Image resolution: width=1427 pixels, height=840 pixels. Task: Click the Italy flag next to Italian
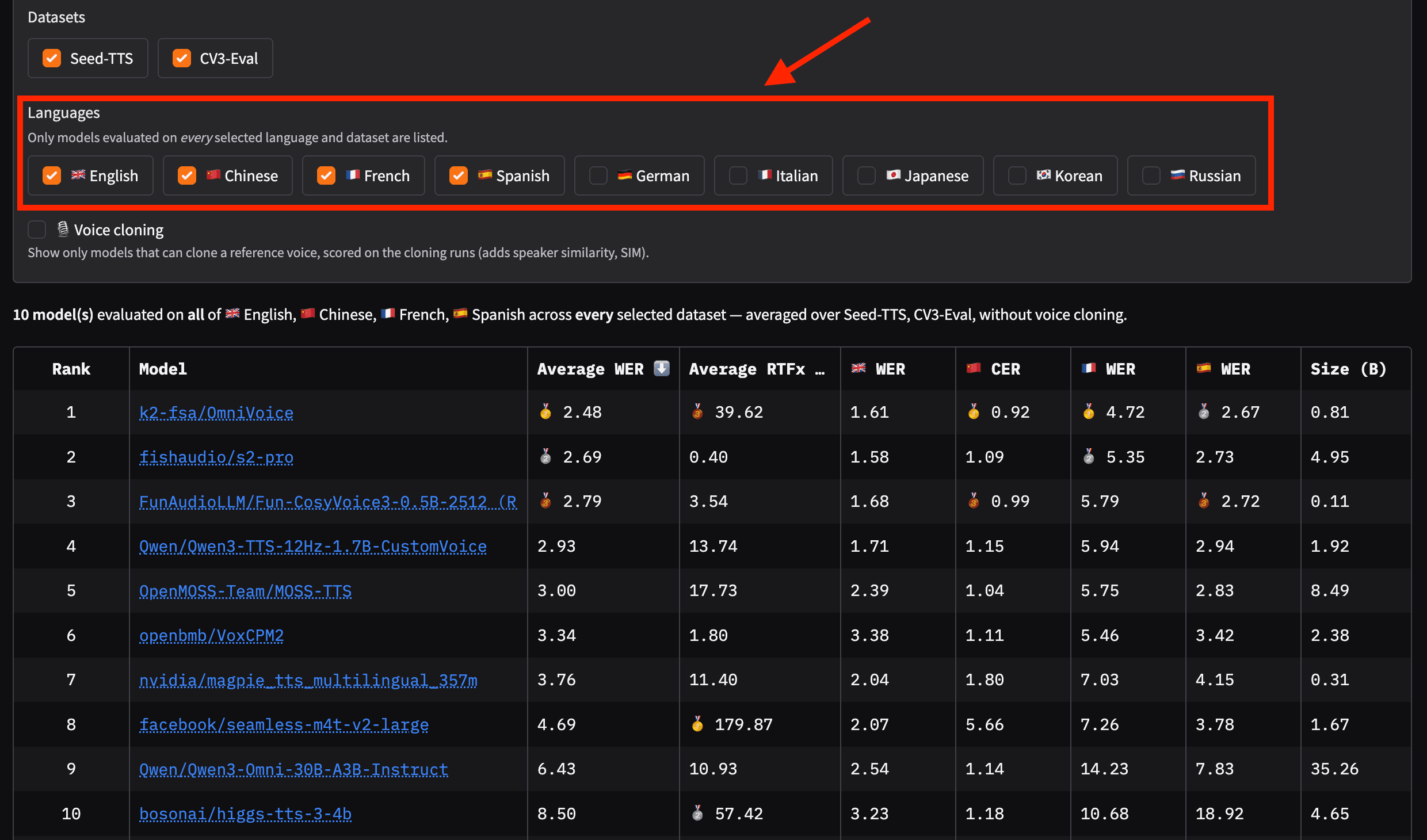[x=765, y=175]
